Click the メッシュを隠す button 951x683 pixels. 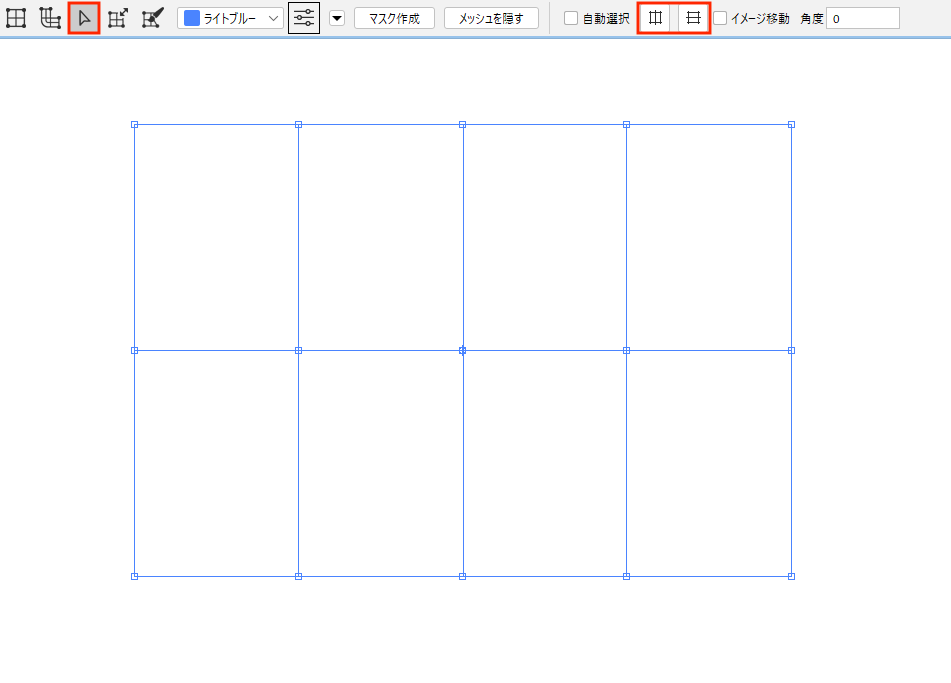491,18
